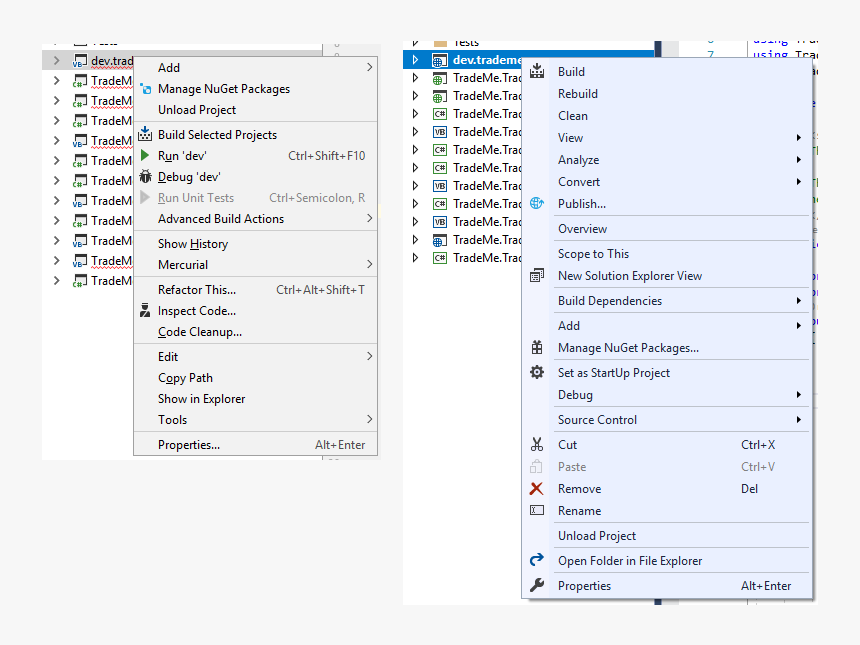Click the Rename icon
This screenshot has height=645, width=860.
(537, 511)
